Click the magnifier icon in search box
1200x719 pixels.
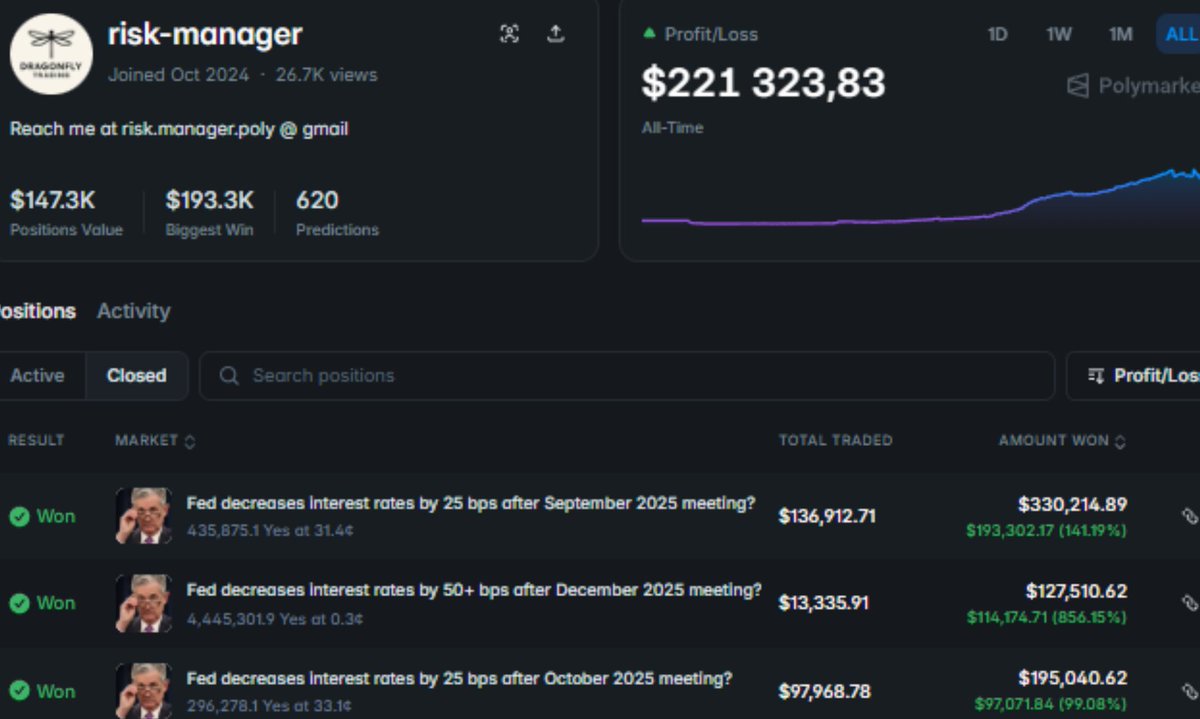click(x=229, y=376)
